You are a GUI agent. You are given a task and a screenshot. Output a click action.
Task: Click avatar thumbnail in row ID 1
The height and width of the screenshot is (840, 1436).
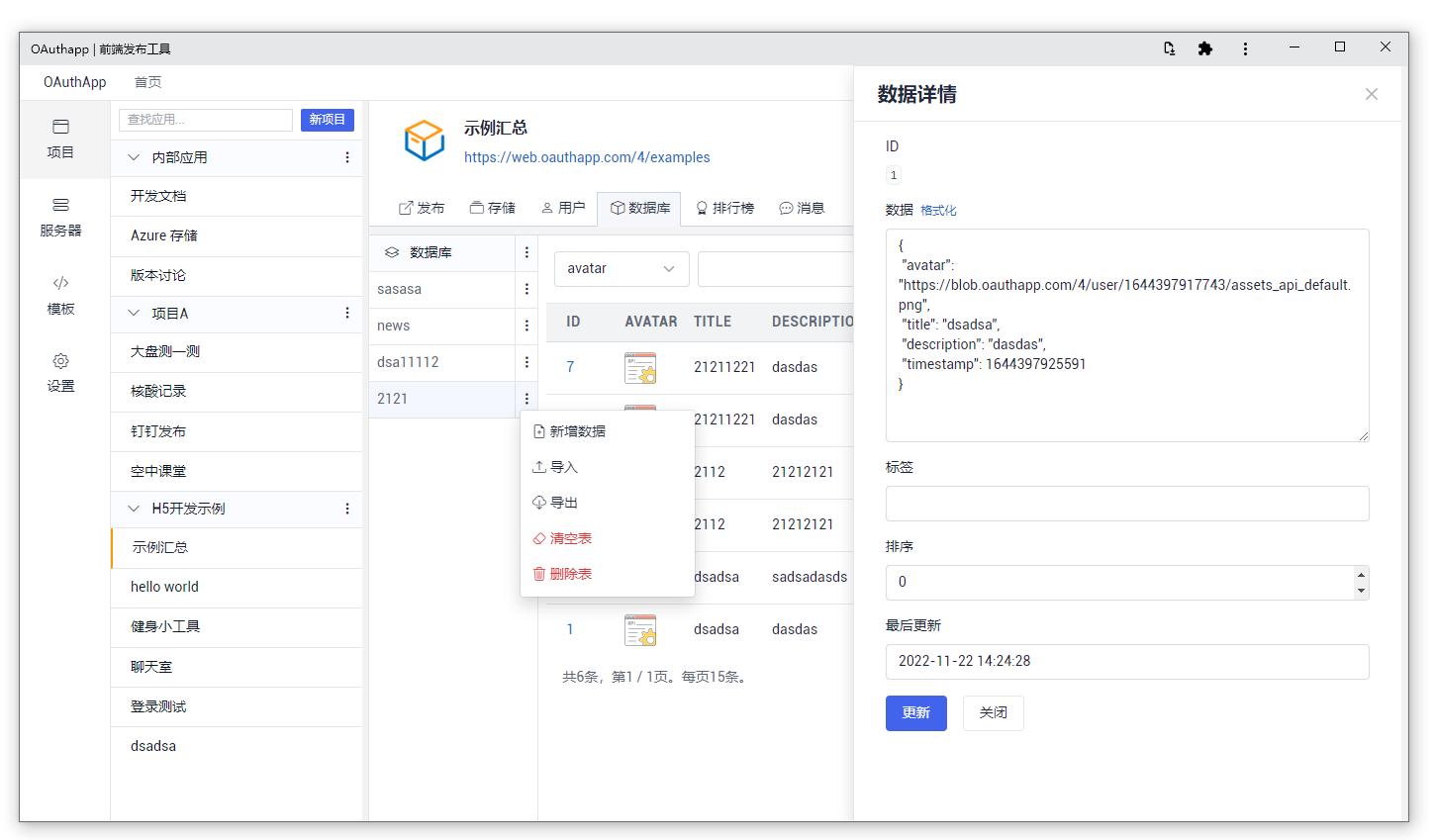coord(640,629)
